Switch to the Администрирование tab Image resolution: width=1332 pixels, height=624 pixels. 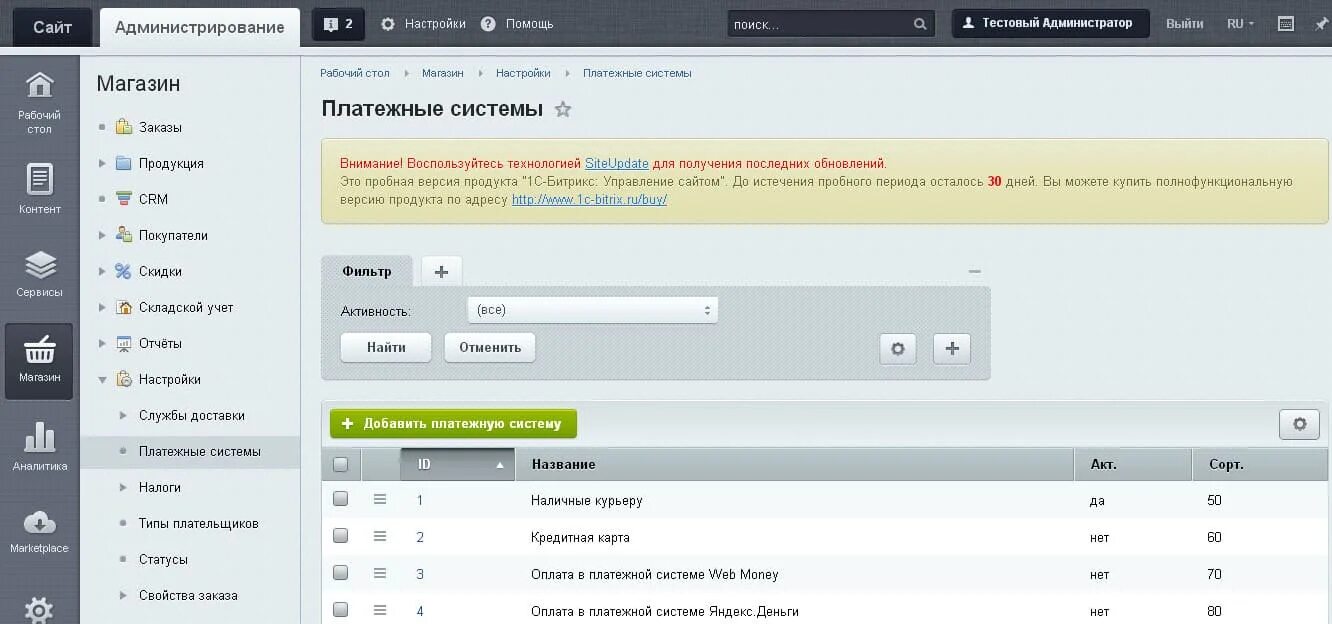coord(199,27)
